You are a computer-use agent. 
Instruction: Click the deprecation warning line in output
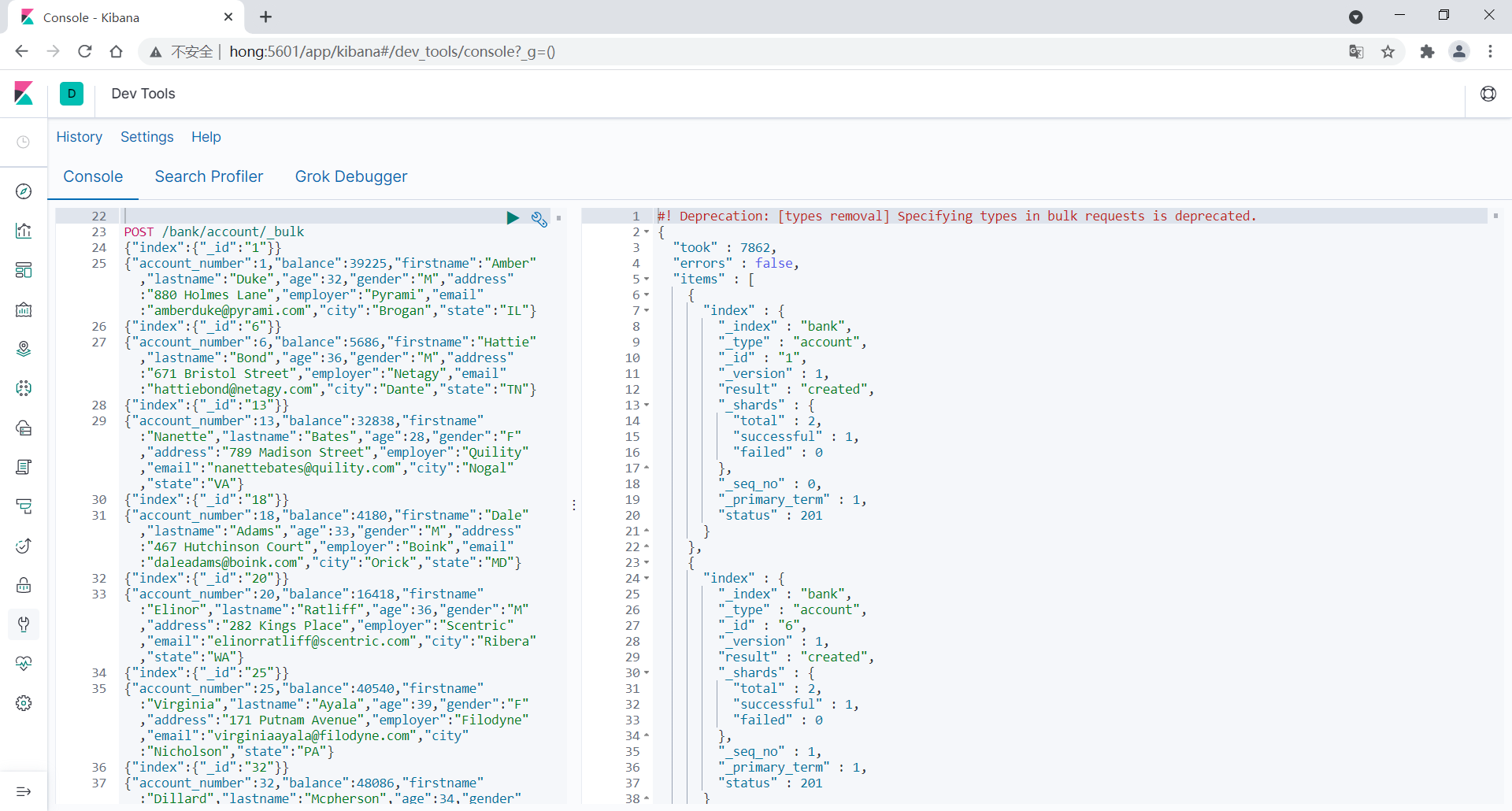coord(957,216)
